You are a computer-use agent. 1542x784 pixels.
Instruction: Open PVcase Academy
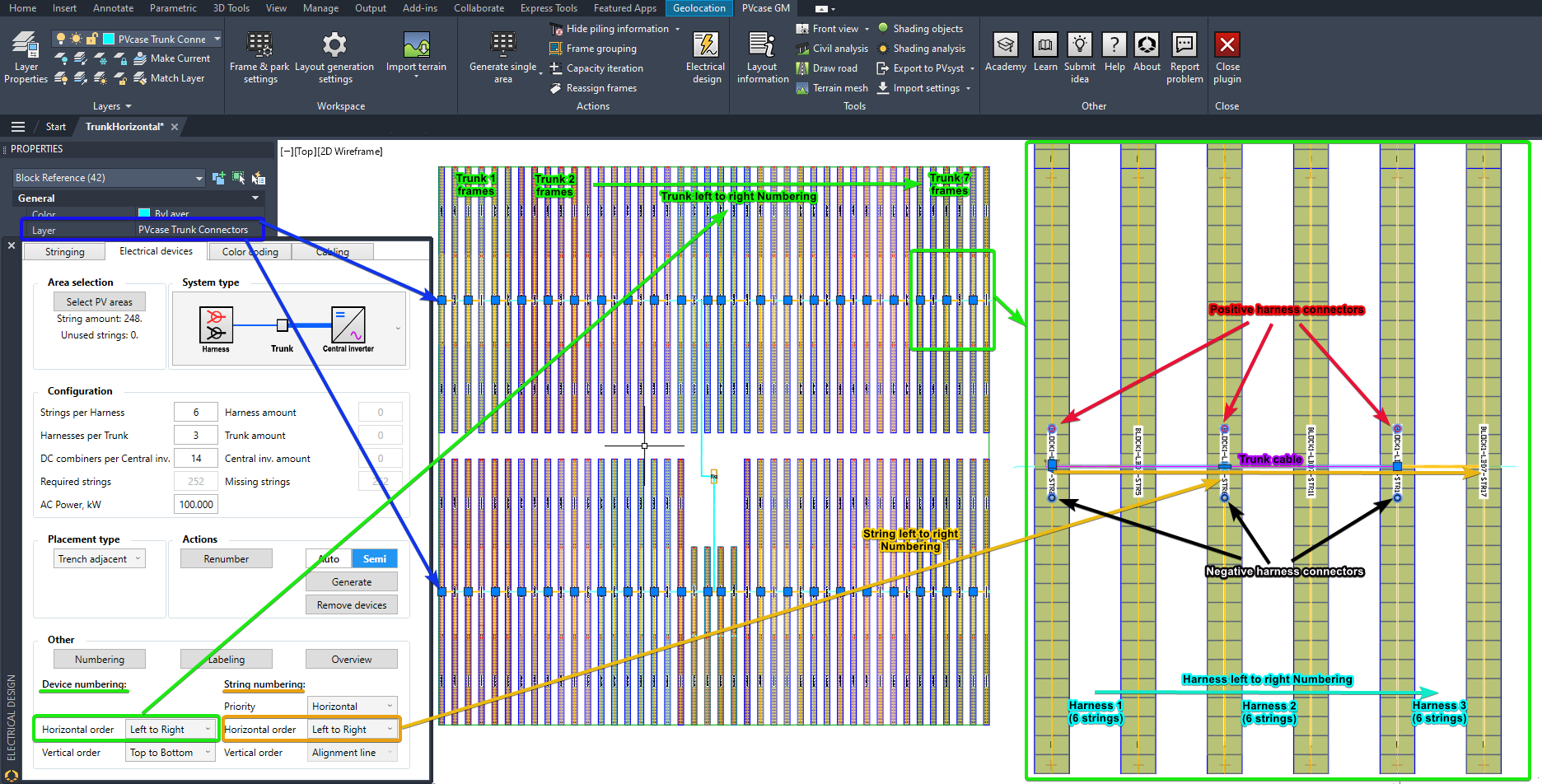click(1006, 52)
